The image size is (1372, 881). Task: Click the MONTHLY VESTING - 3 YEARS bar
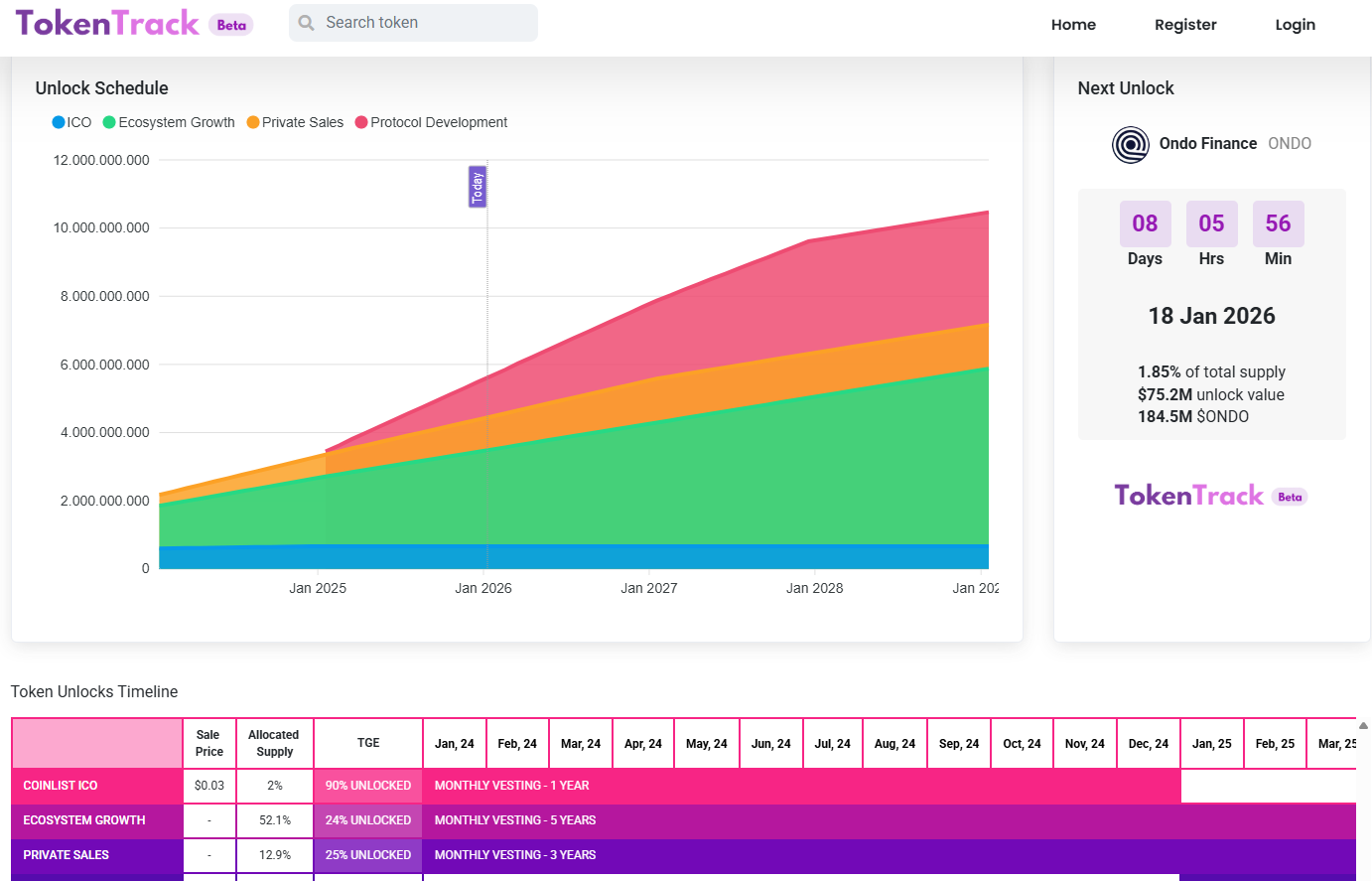point(890,855)
